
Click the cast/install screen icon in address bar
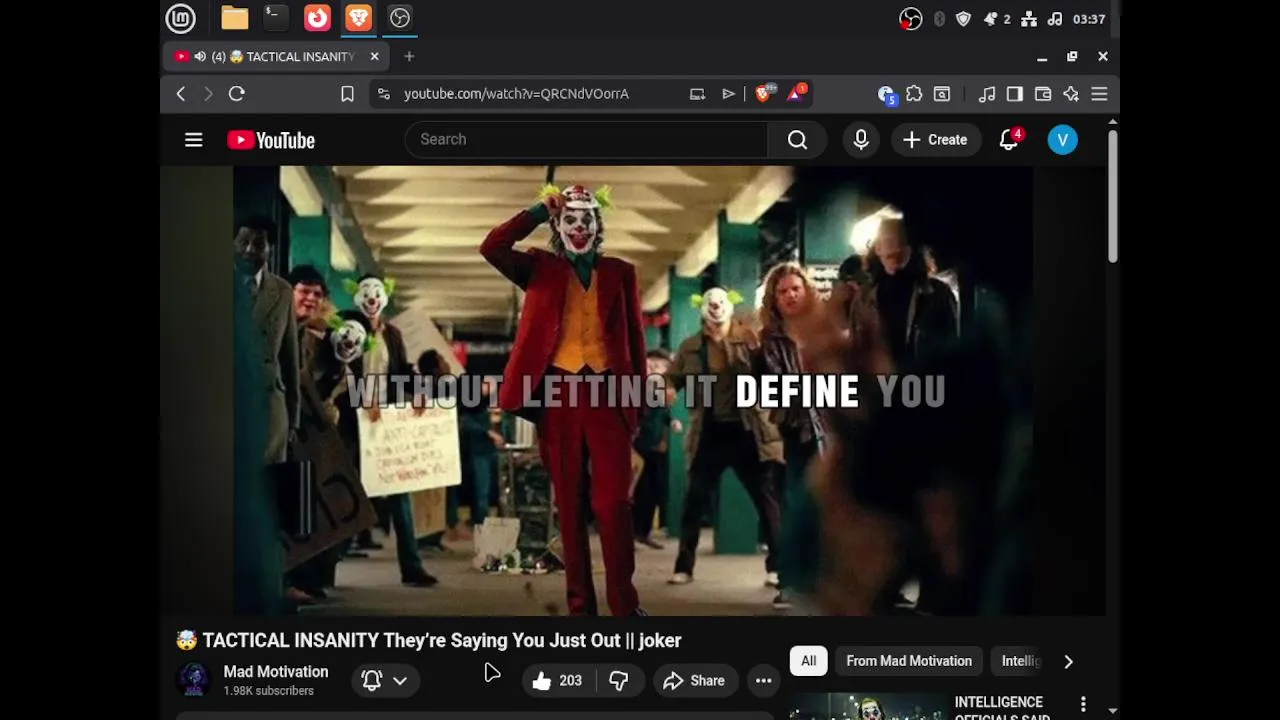[x=697, y=94]
